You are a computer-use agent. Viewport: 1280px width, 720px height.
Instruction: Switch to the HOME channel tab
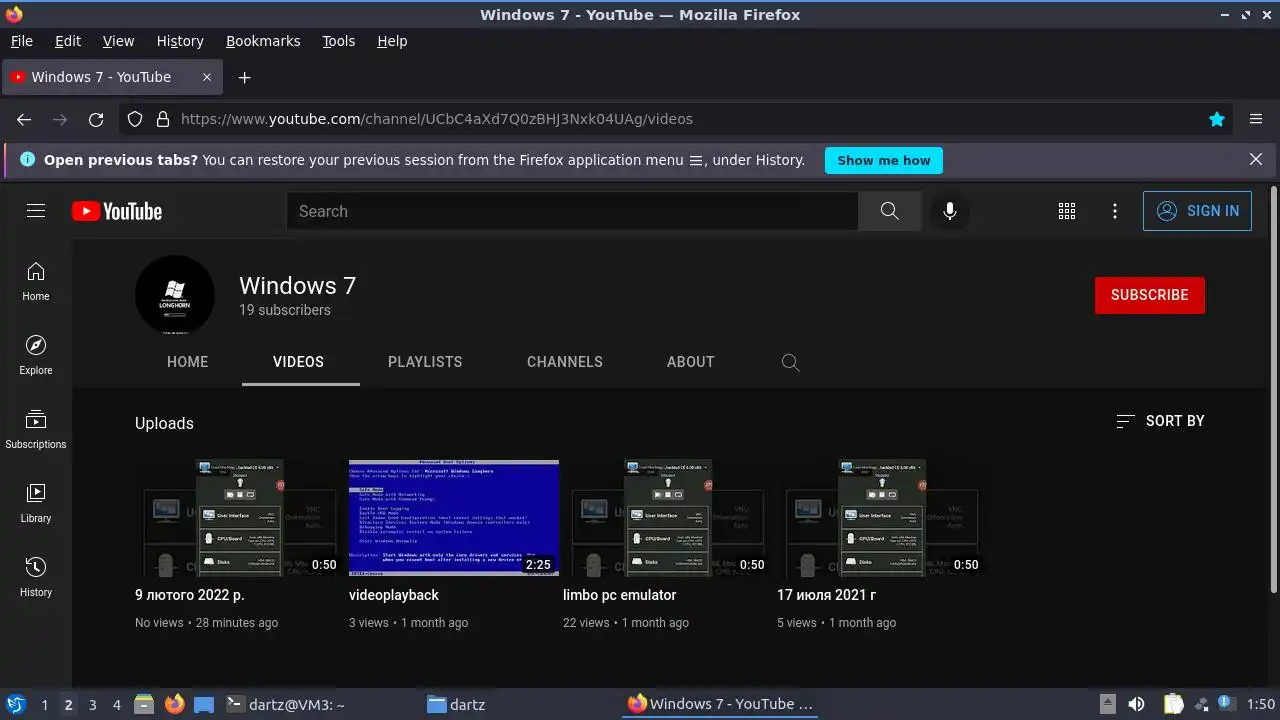(x=188, y=362)
